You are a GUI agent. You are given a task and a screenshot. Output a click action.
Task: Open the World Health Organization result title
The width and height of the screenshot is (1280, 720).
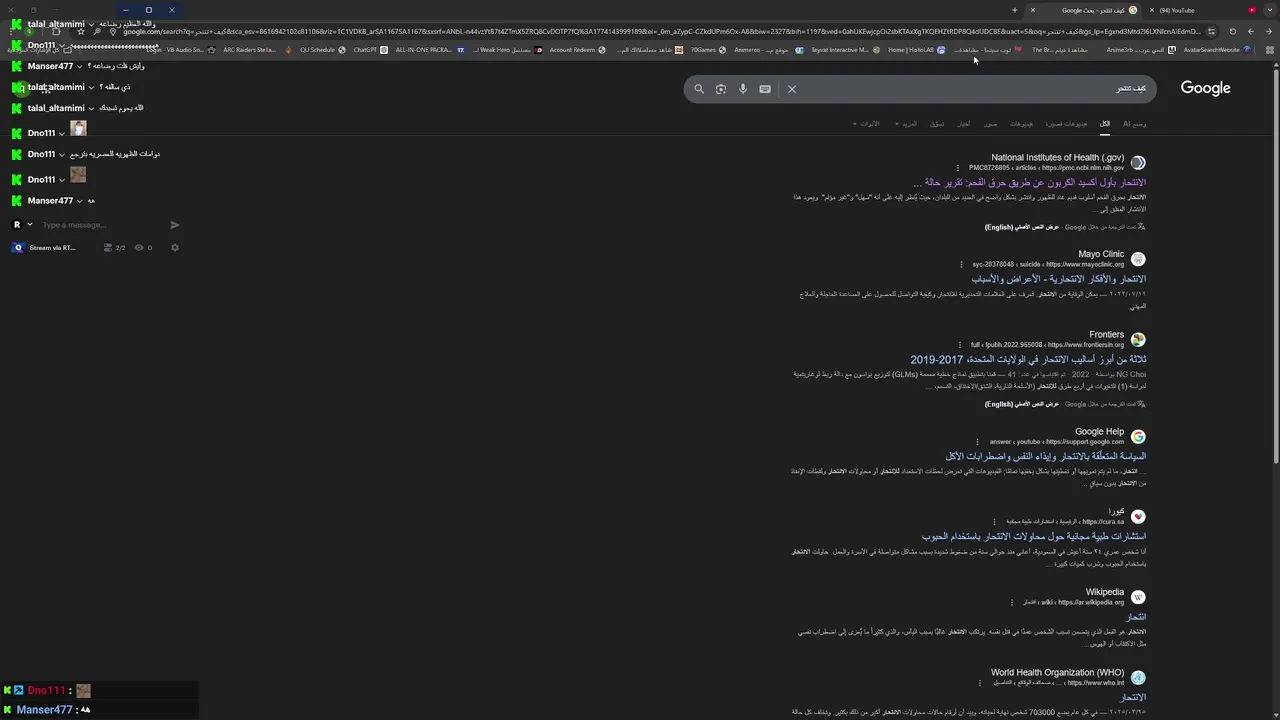point(1133,698)
